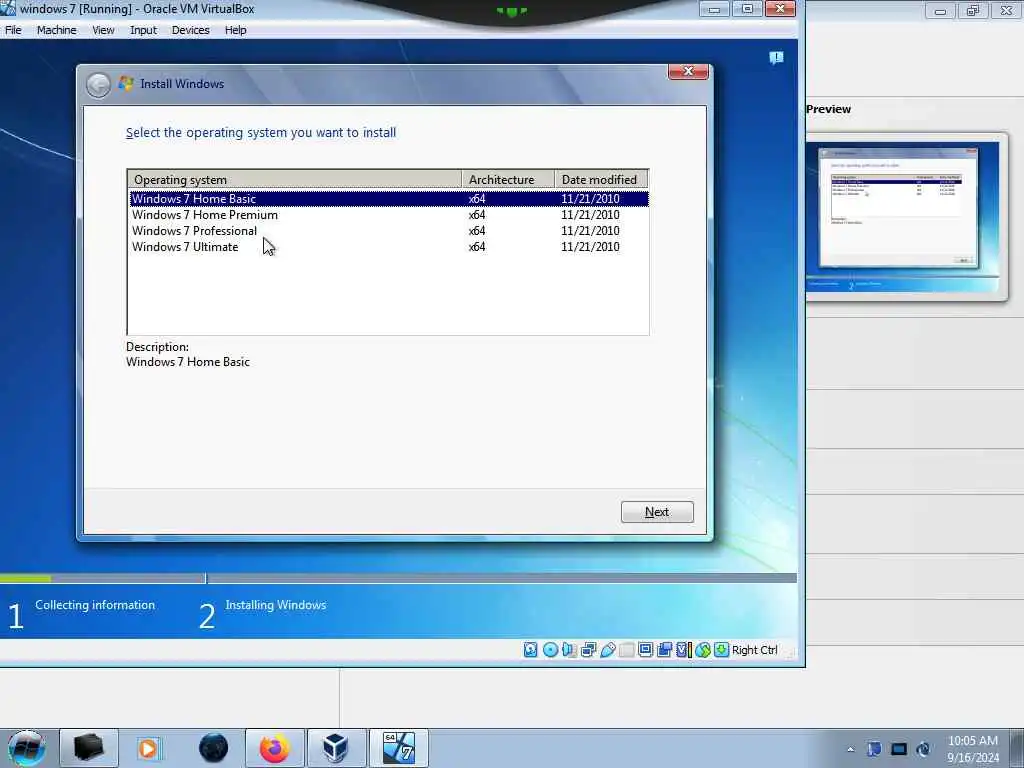The width and height of the screenshot is (1024, 768).
Task: Open the Input menu
Action: click(143, 30)
